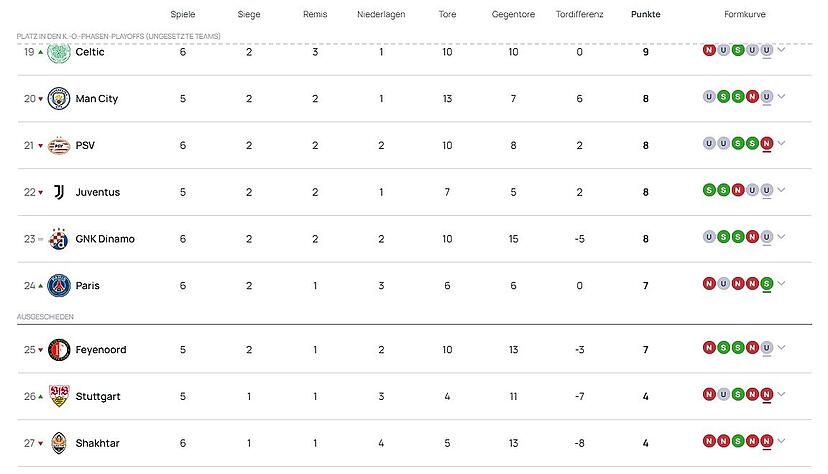Screen dimensions: 828x474
Task: Sort table by Punkte column header
Action: (x=645, y=14)
